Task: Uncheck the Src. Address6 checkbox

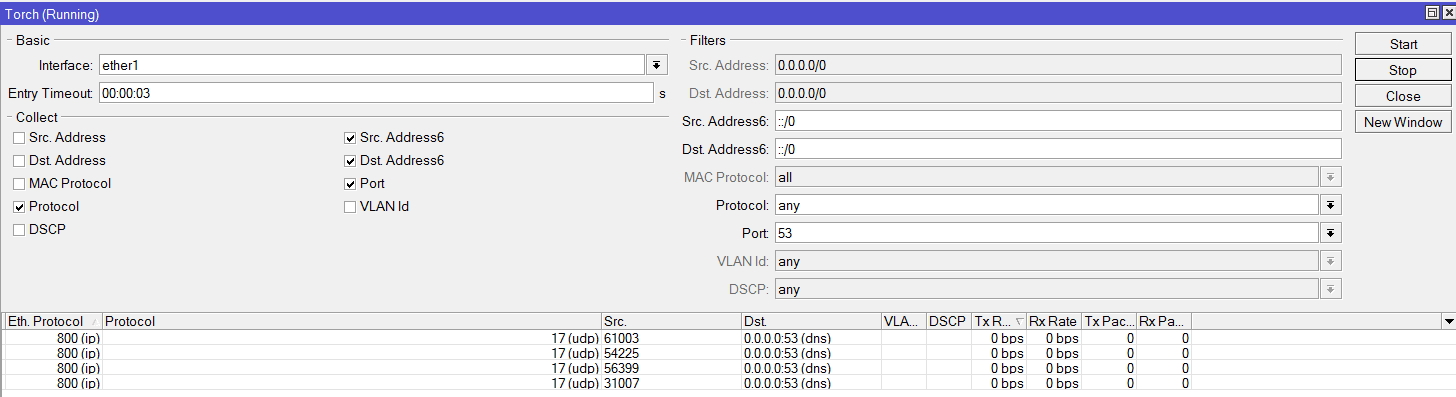Action: [350, 138]
